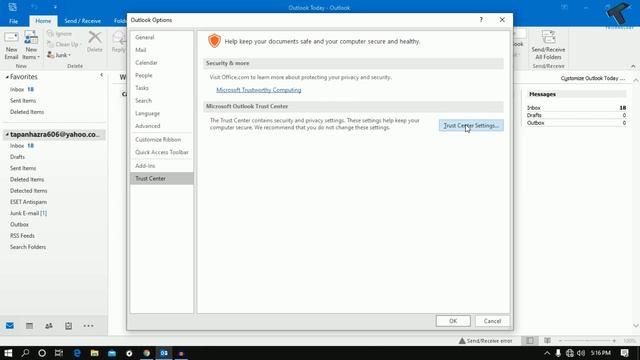Screen dimensions: 640x360
Task: Switch to People view icon
Action: [49, 326]
